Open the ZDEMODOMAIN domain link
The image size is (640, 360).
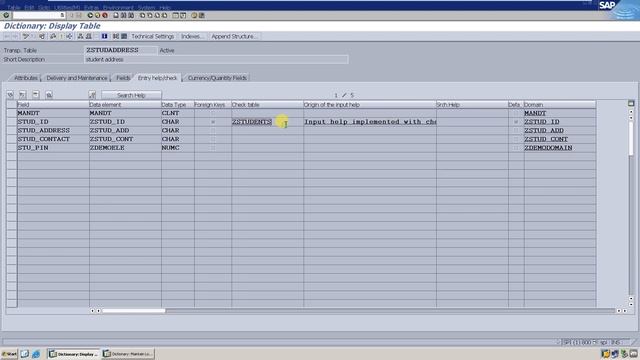548,148
